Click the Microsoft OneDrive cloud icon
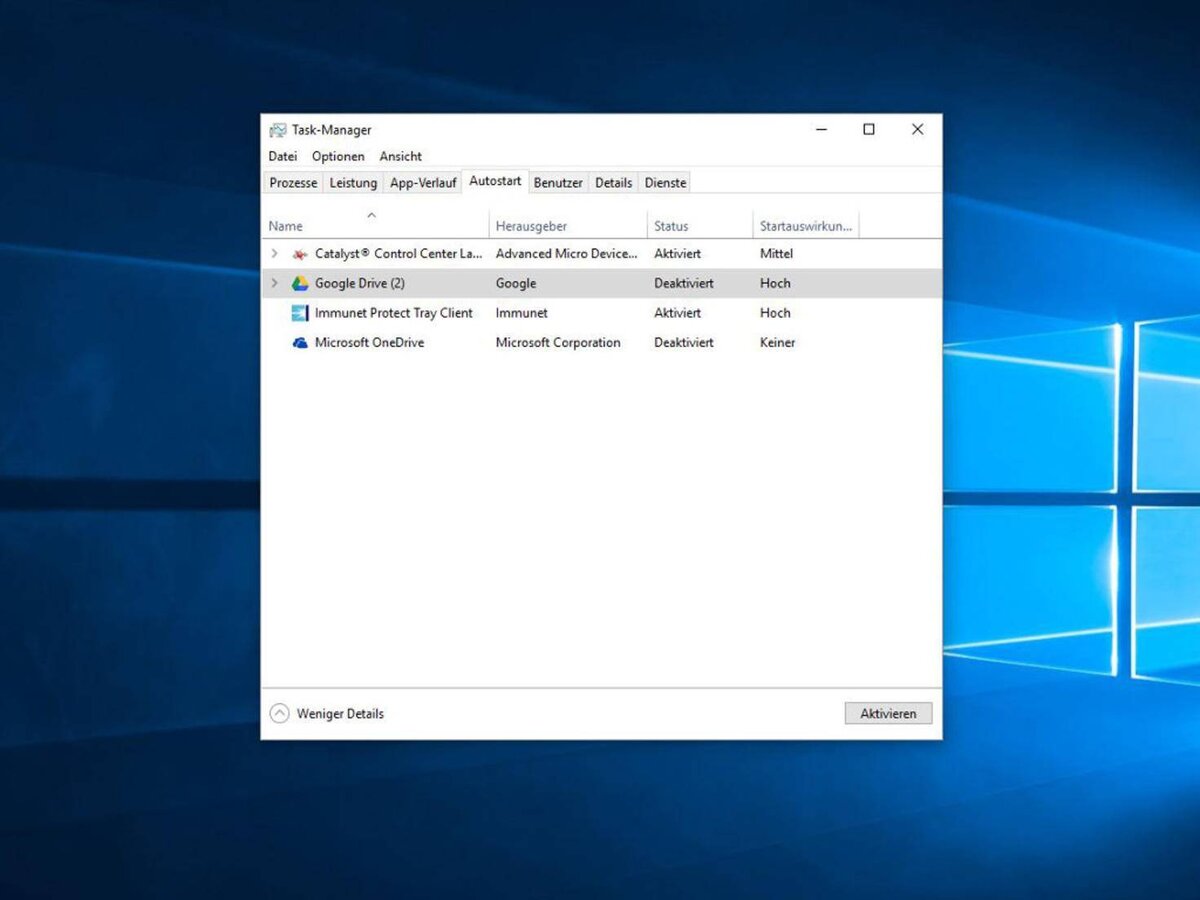This screenshot has width=1200, height=900. (300, 343)
